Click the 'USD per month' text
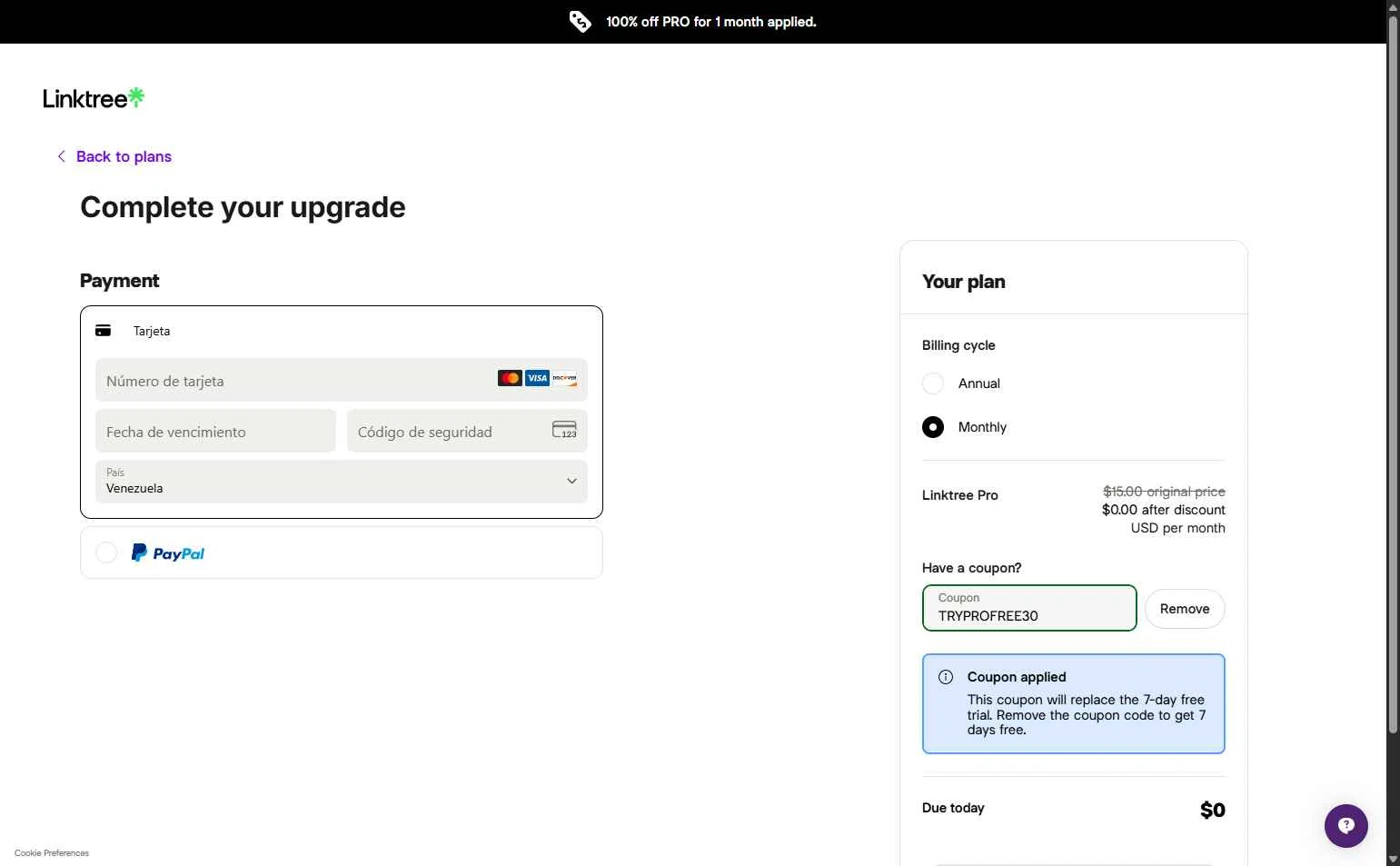 tap(1178, 528)
